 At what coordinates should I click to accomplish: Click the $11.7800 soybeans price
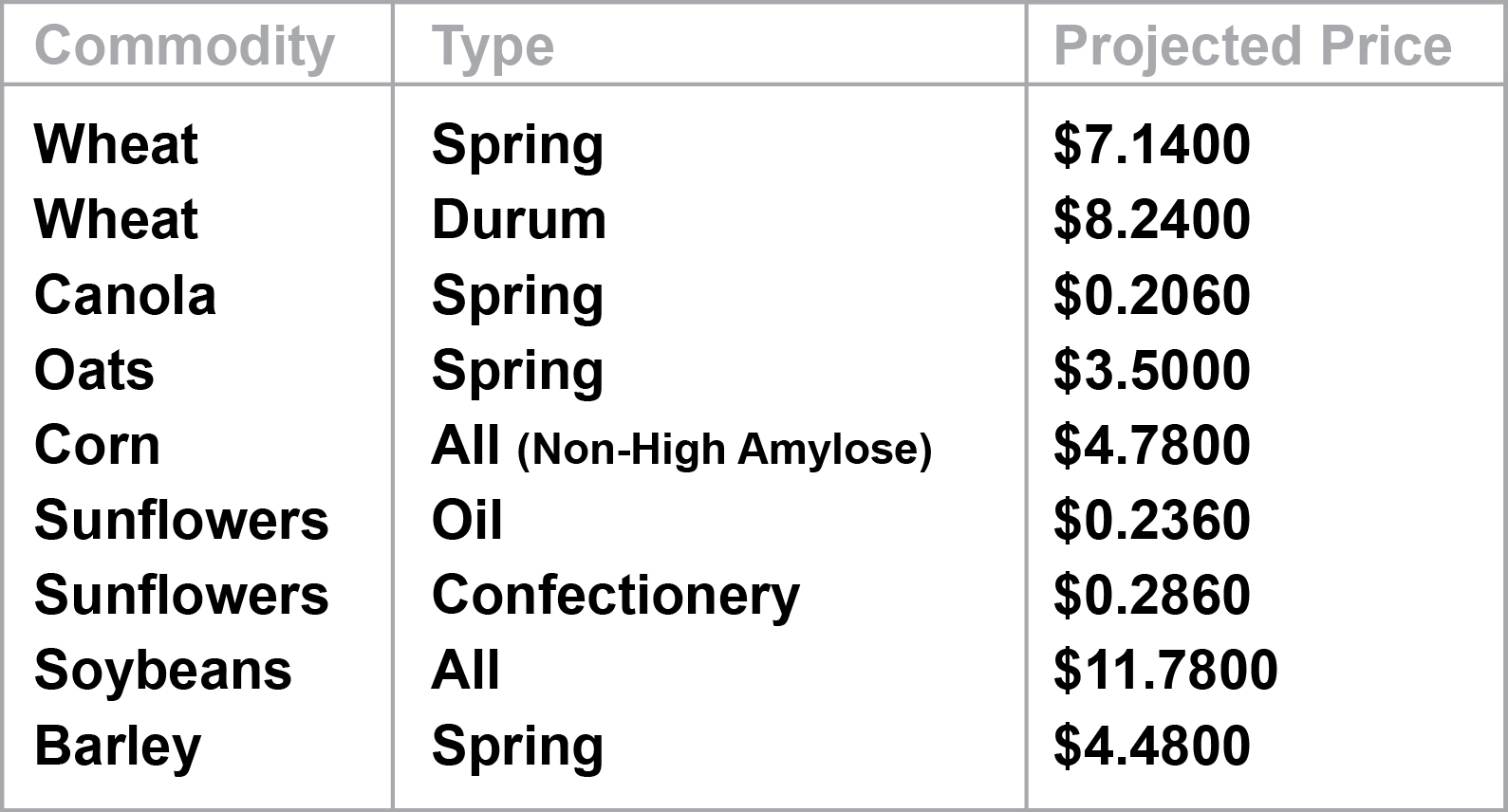point(1165,671)
